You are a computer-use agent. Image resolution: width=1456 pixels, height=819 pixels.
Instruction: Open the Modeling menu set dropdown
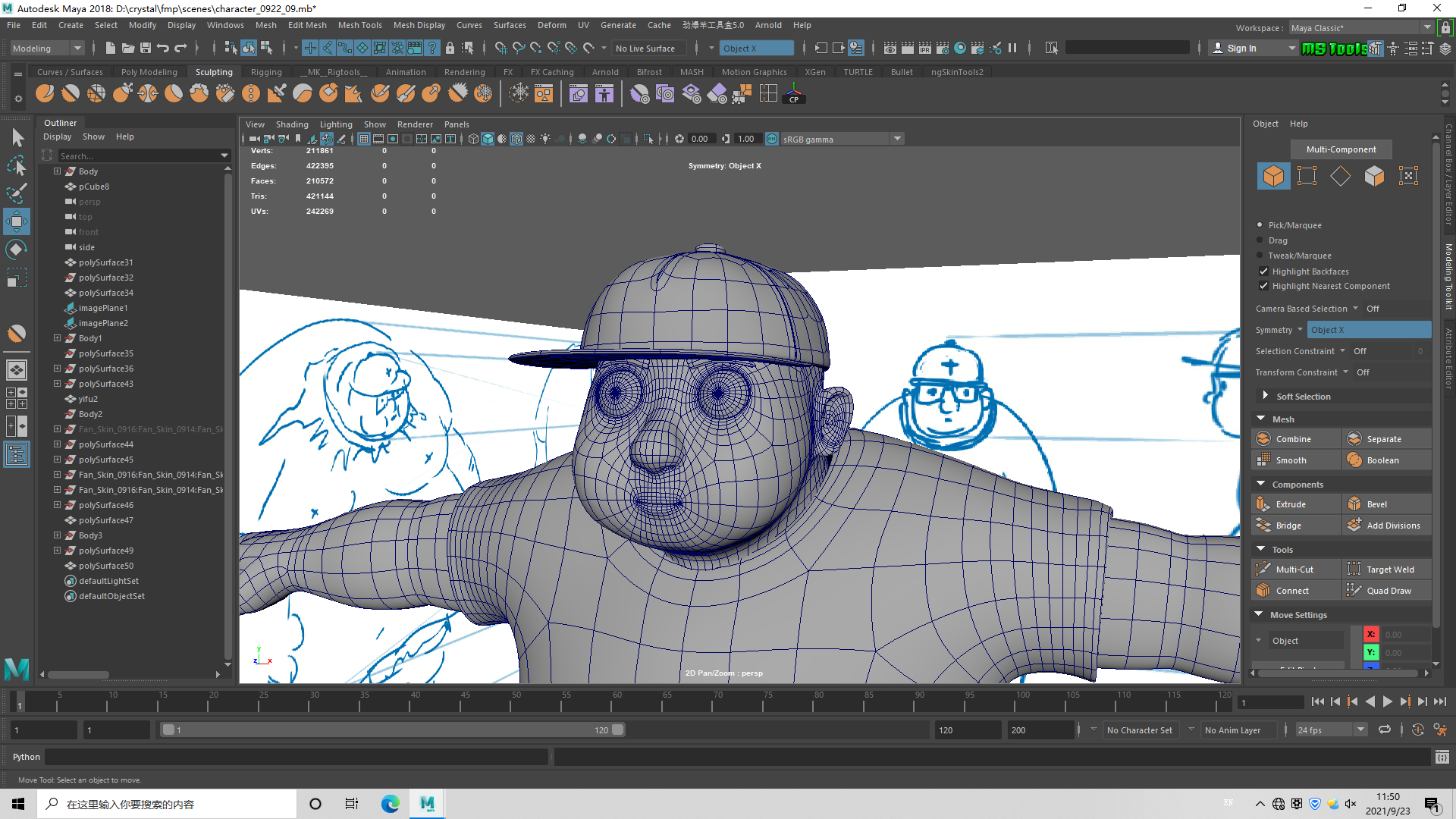click(47, 48)
